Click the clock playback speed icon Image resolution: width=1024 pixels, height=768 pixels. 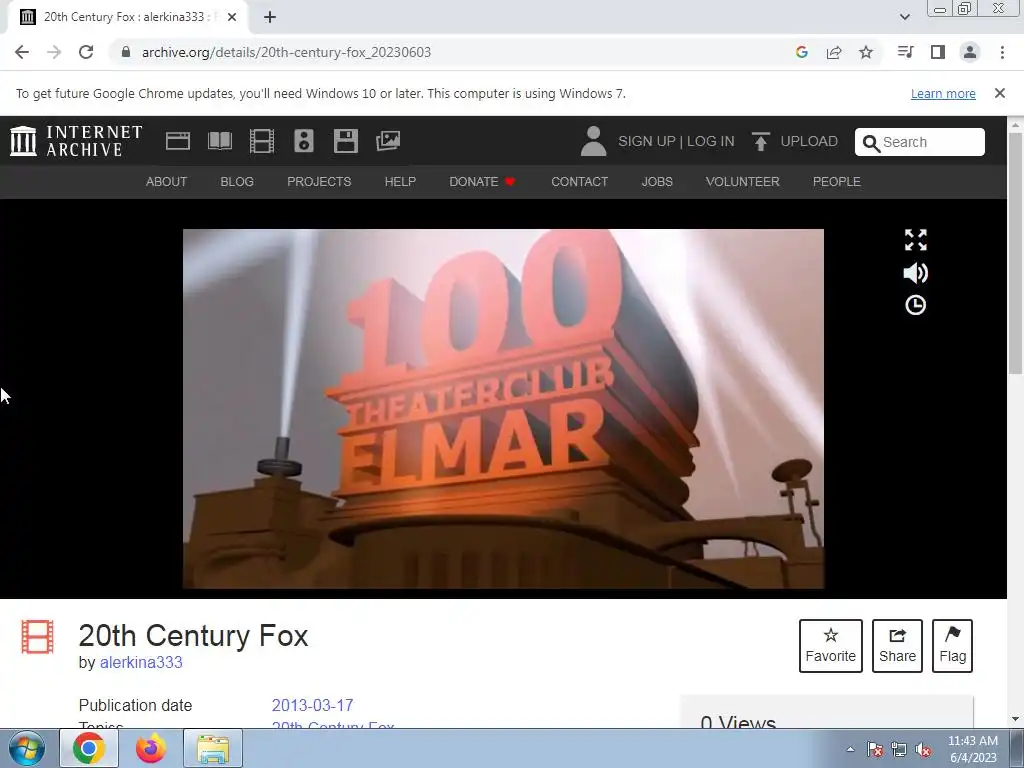tap(916, 305)
